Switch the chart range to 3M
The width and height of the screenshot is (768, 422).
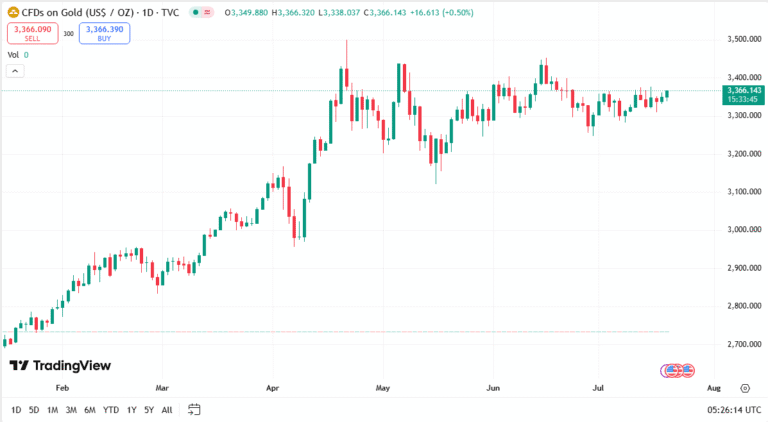pos(71,410)
